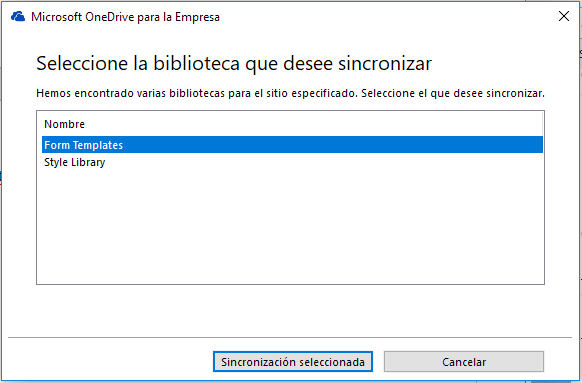
Task: Click the Nombre column header
Action: click(65, 124)
